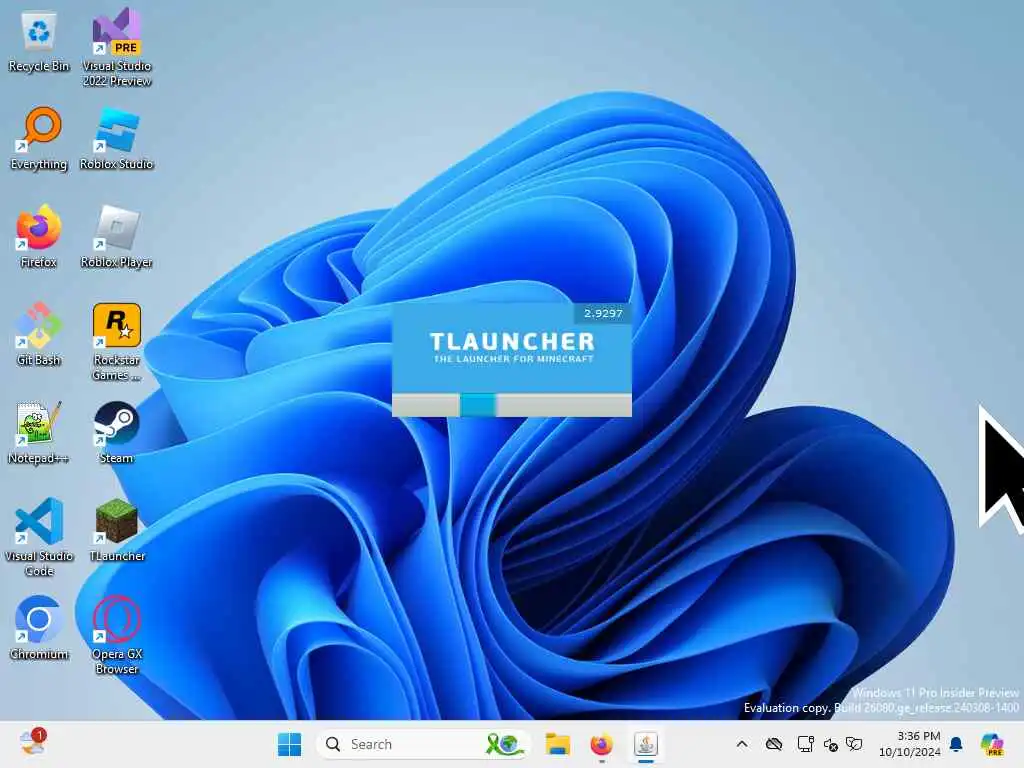This screenshot has width=1024, height=768.
Task: Click the Windows Security shield tray icon
Action: point(854,744)
